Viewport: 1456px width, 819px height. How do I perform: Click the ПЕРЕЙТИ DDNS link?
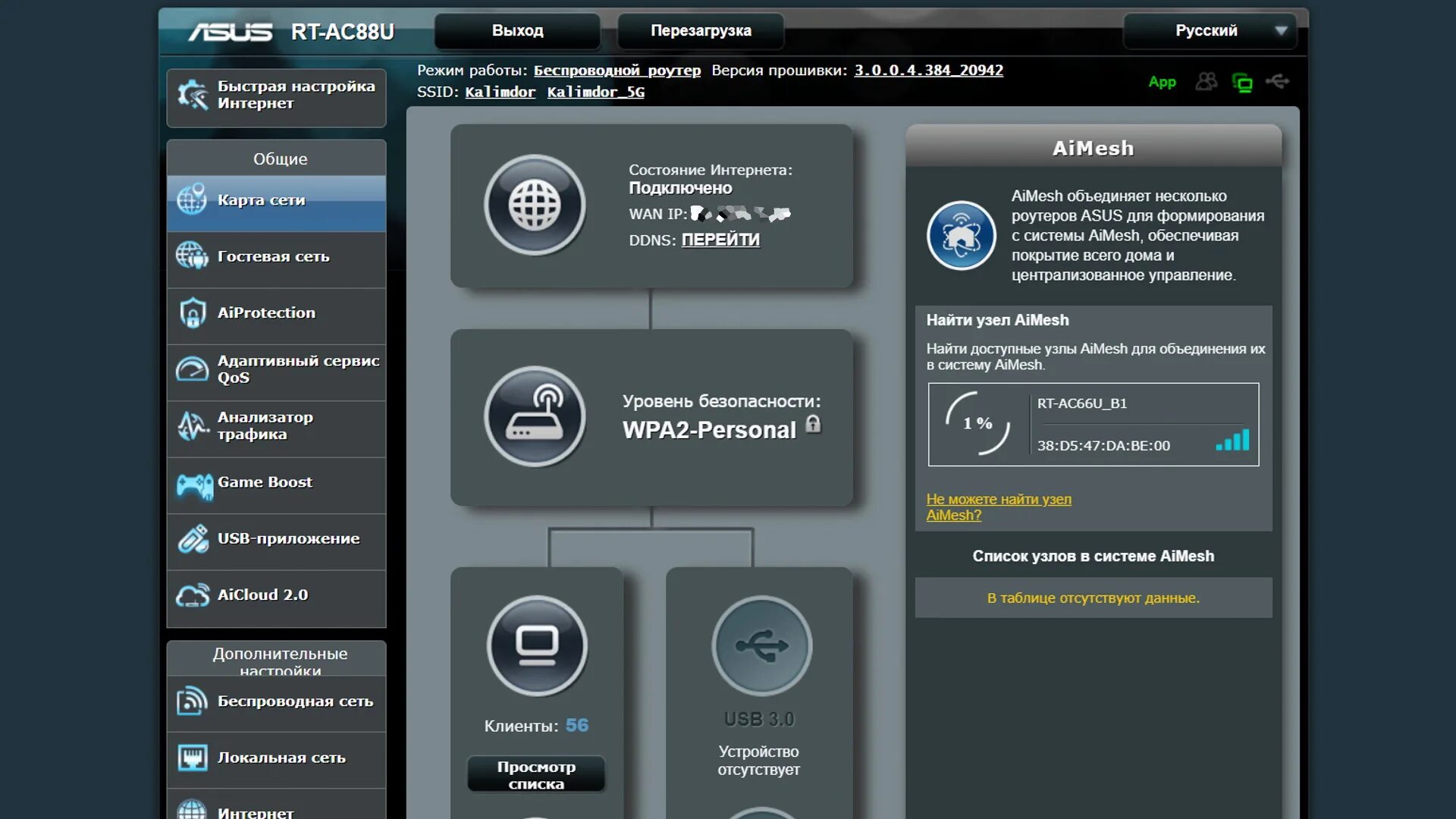point(720,240)
